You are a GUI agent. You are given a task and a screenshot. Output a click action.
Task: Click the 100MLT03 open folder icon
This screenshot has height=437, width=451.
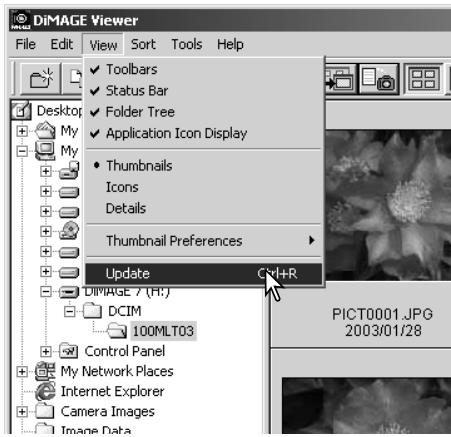tap(117, 331)
